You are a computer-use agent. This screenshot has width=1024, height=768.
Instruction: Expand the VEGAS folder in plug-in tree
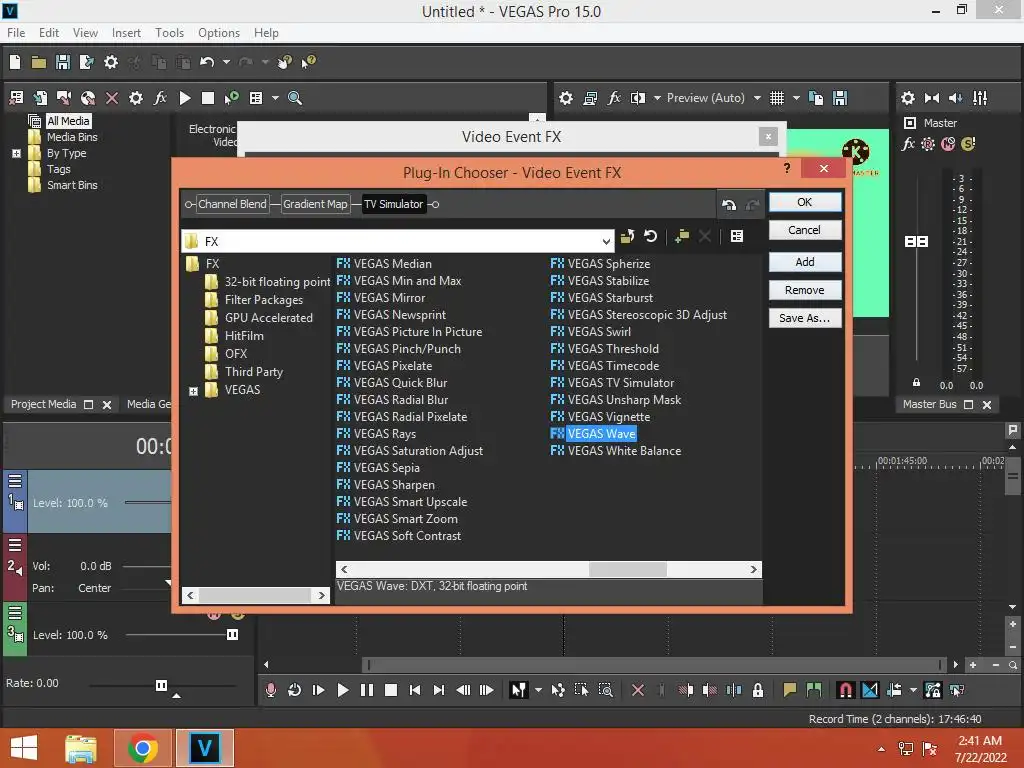[193, 391]
